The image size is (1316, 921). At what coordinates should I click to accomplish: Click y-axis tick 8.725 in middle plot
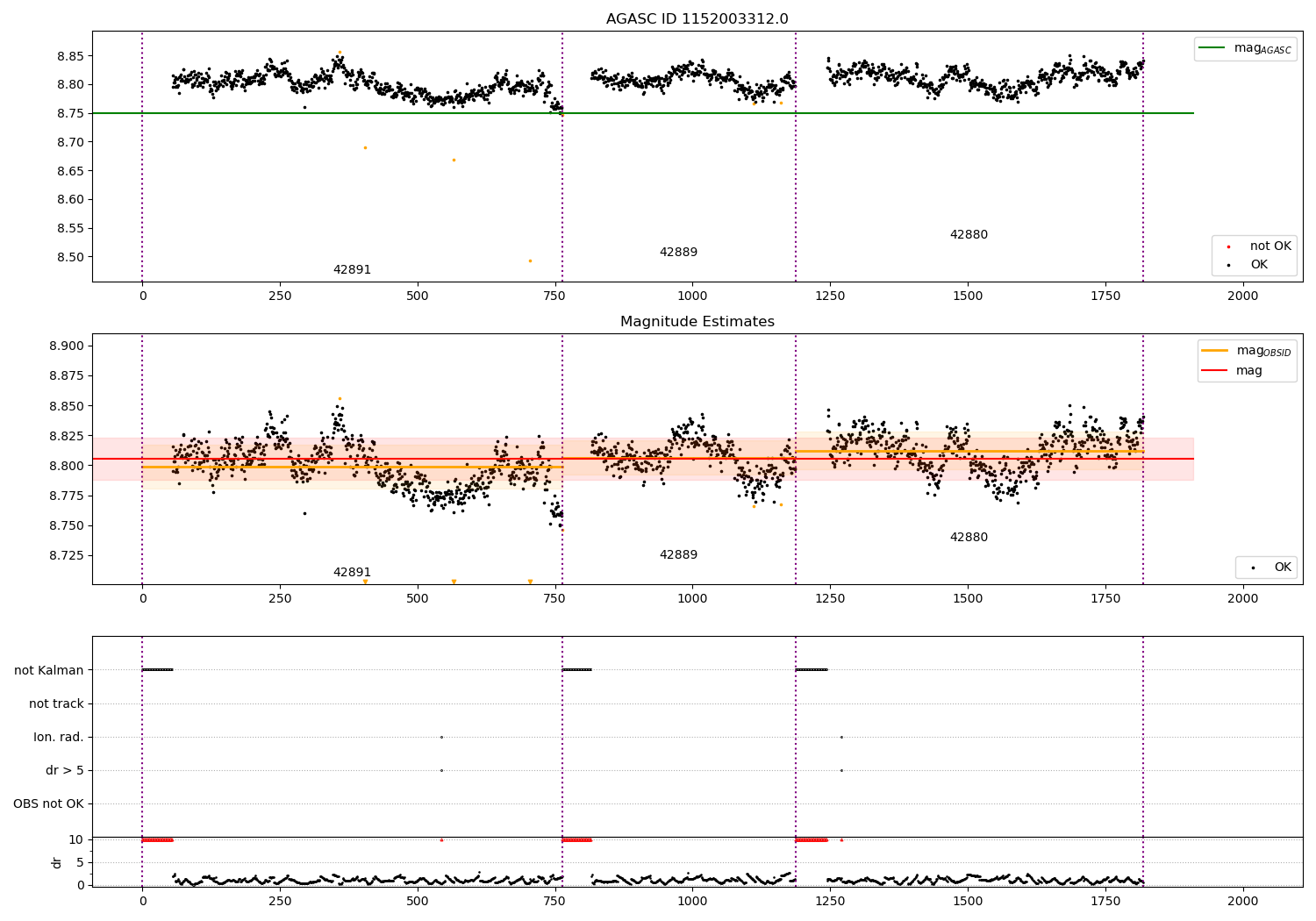(67, 555)
